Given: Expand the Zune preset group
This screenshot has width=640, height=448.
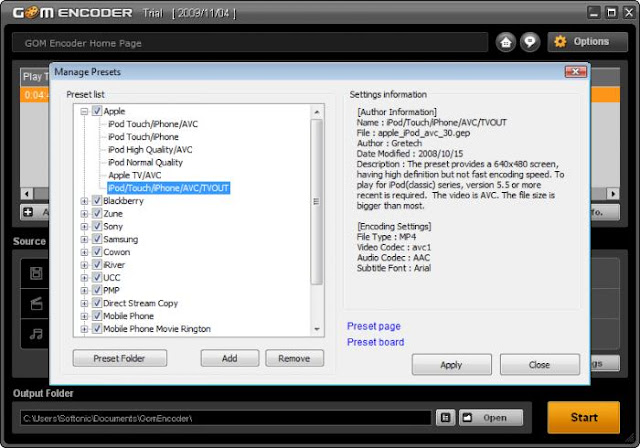Looking at the screenshot, I should pos(84,214).
